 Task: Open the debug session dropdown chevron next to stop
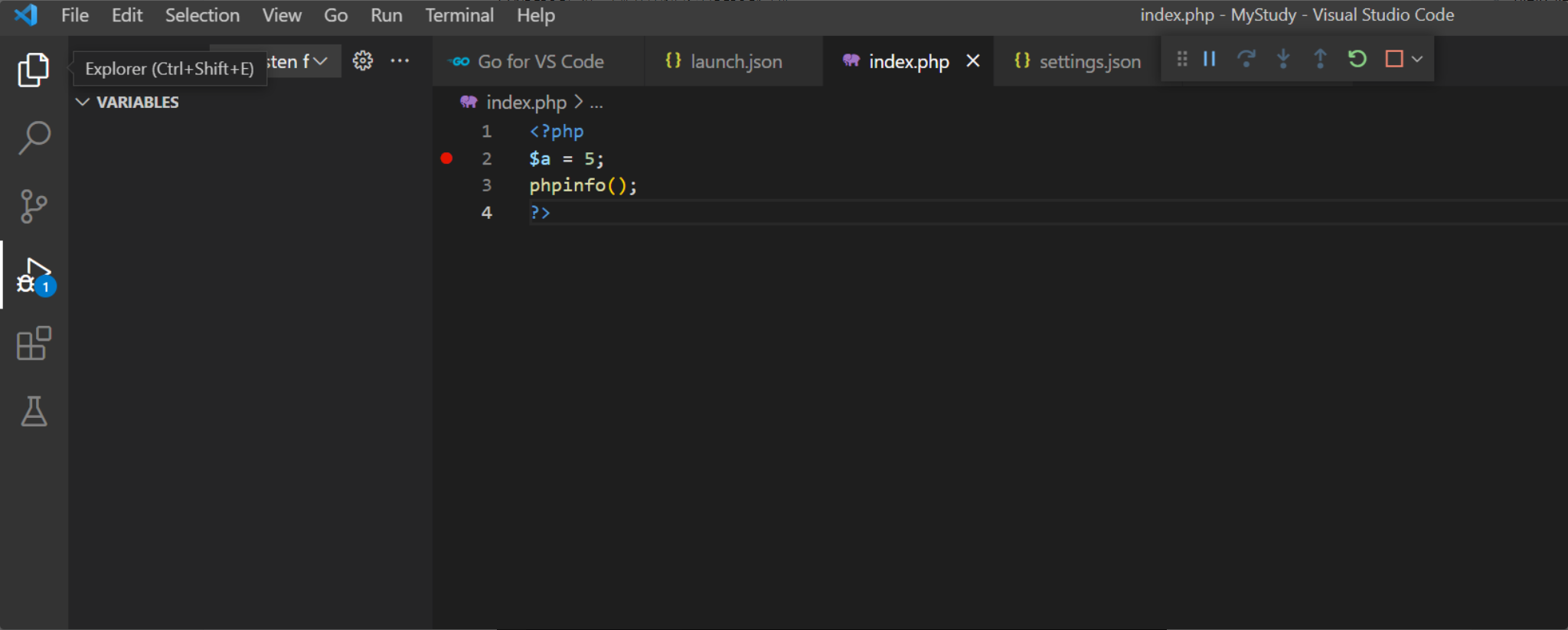(x=1417, y=59)
